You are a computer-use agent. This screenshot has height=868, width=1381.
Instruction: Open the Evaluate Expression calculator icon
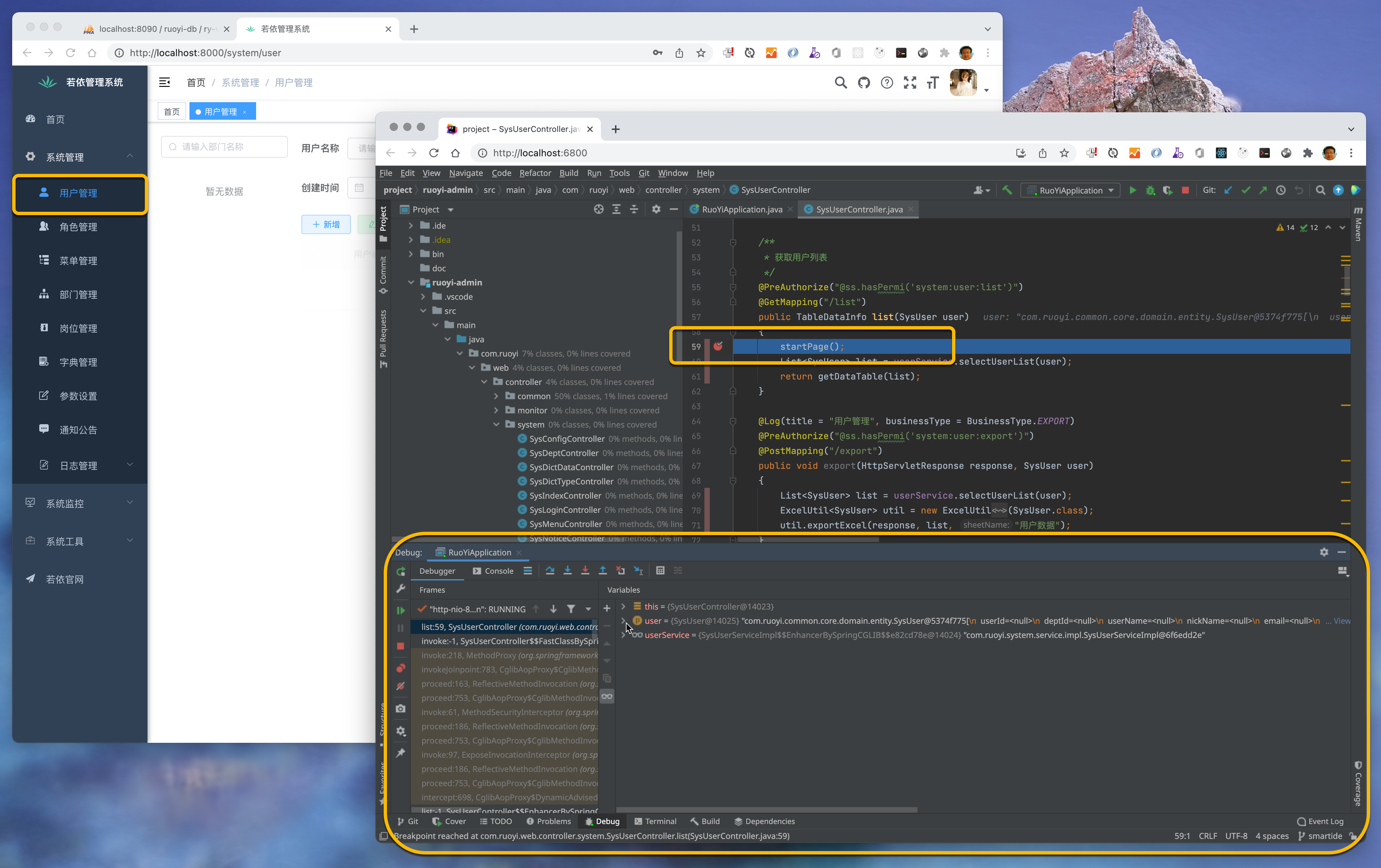660,570
